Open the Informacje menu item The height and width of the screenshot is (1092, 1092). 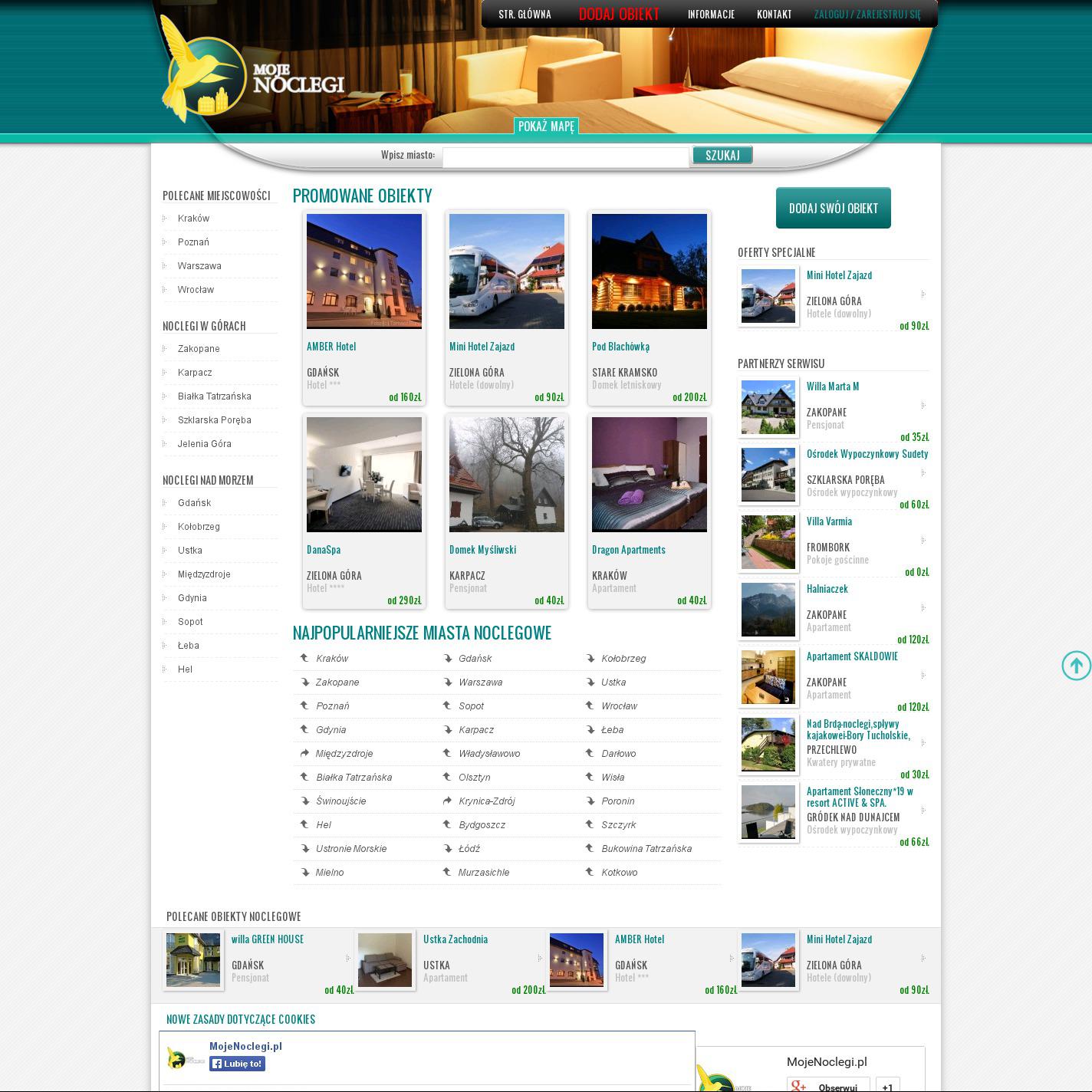coord(711,15)
